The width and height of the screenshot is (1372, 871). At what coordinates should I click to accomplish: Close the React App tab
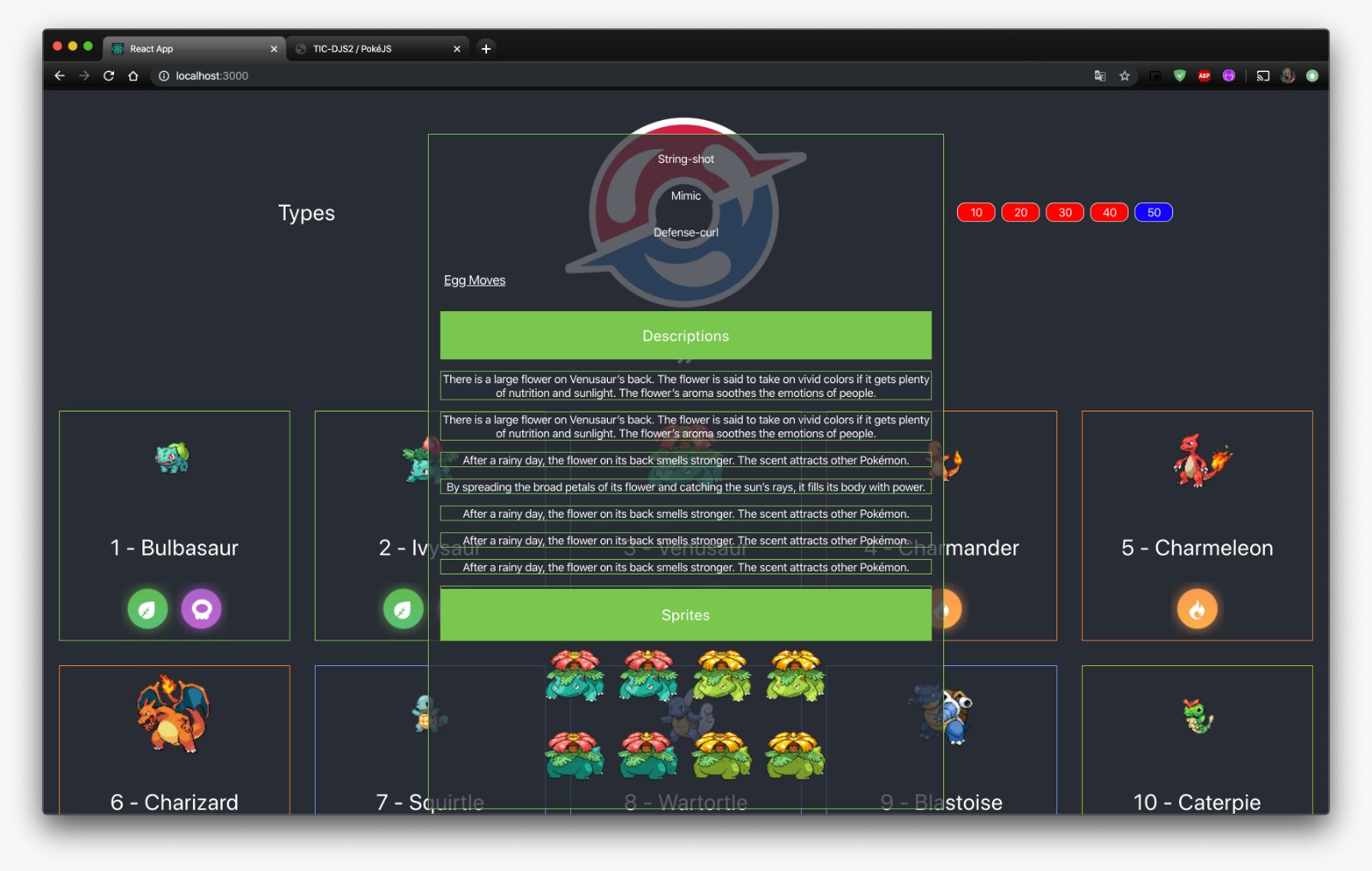274,49
